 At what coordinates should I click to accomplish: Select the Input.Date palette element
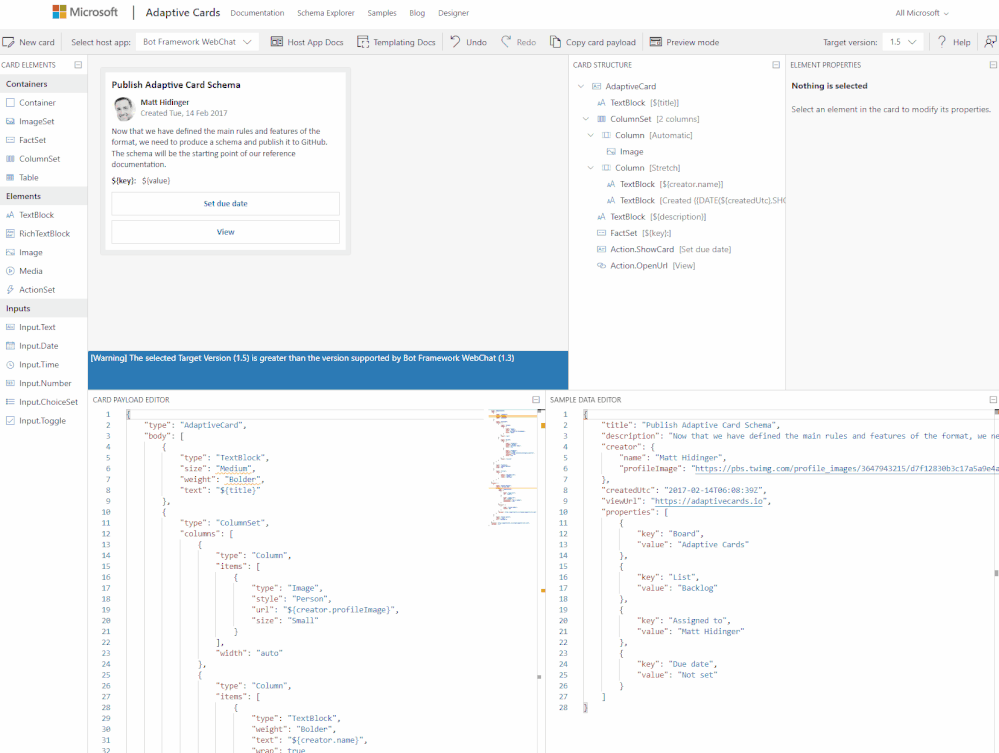pos(43,346)
